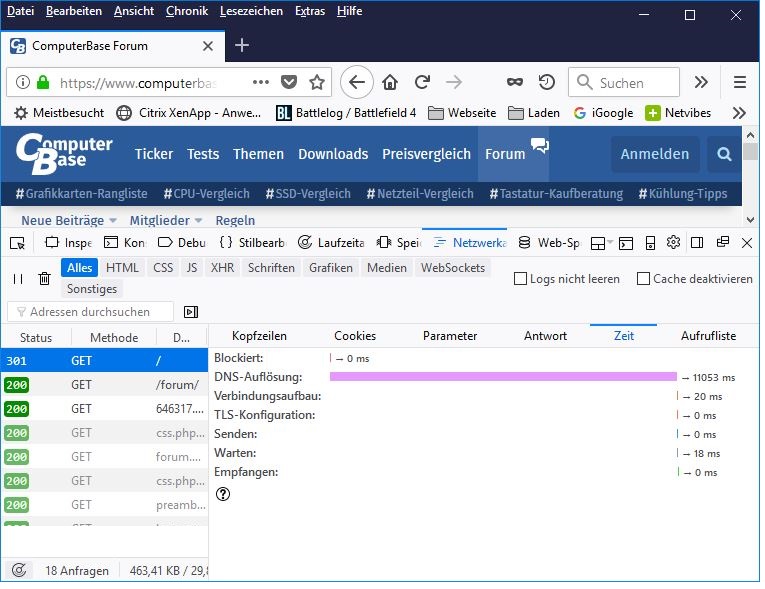765x589 pixels.
Task: Toggle the XHR request filter
Action: click(222, 268)
